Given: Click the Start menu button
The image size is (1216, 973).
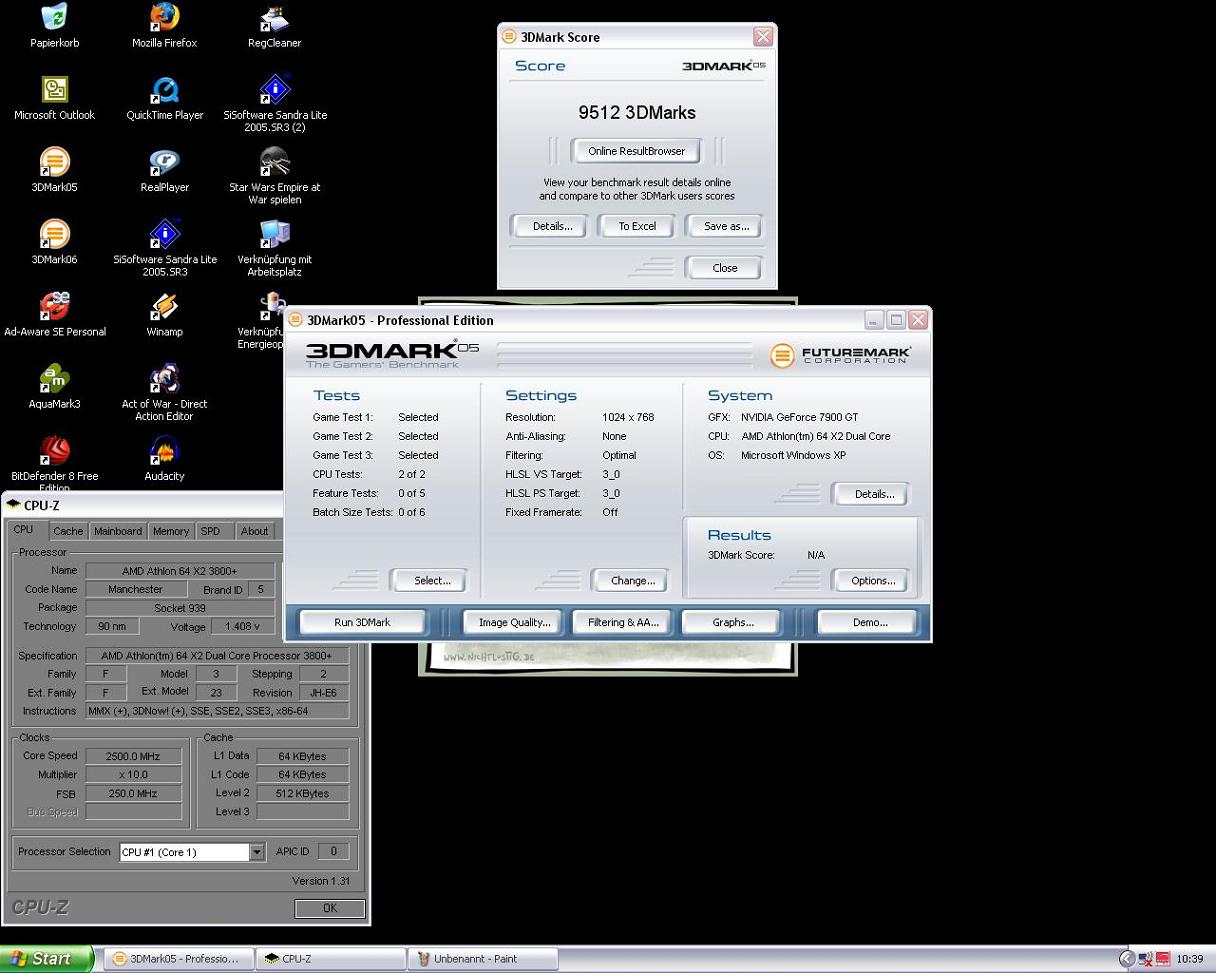Looking at the screenshot, I should click(x=46, y=958).
